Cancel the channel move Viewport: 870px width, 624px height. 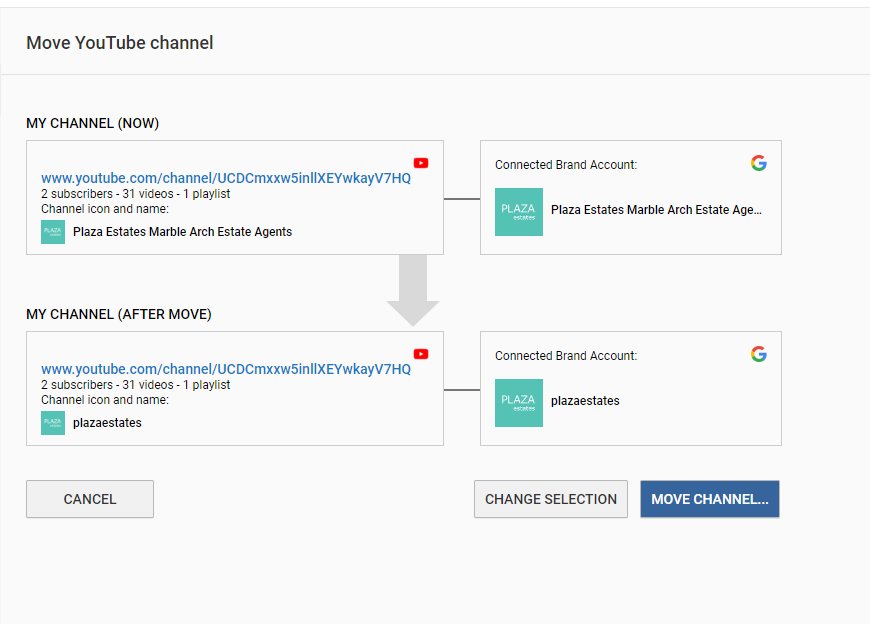[x=90, y=499]
